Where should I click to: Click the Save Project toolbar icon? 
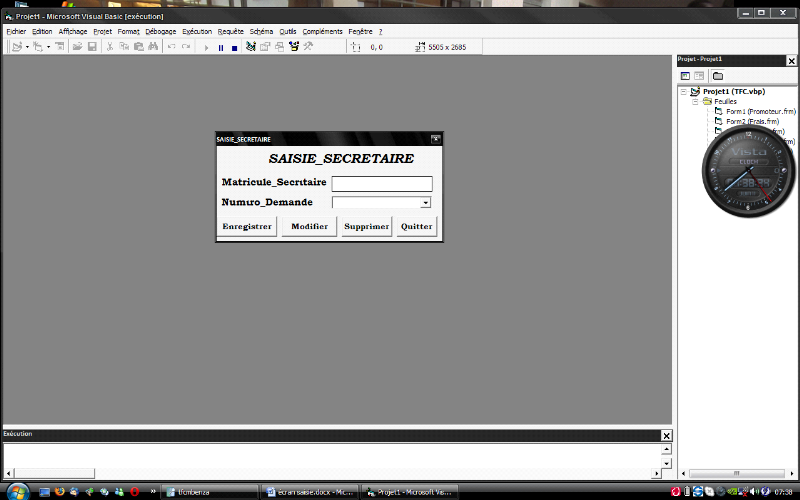(x=92, y=47)
